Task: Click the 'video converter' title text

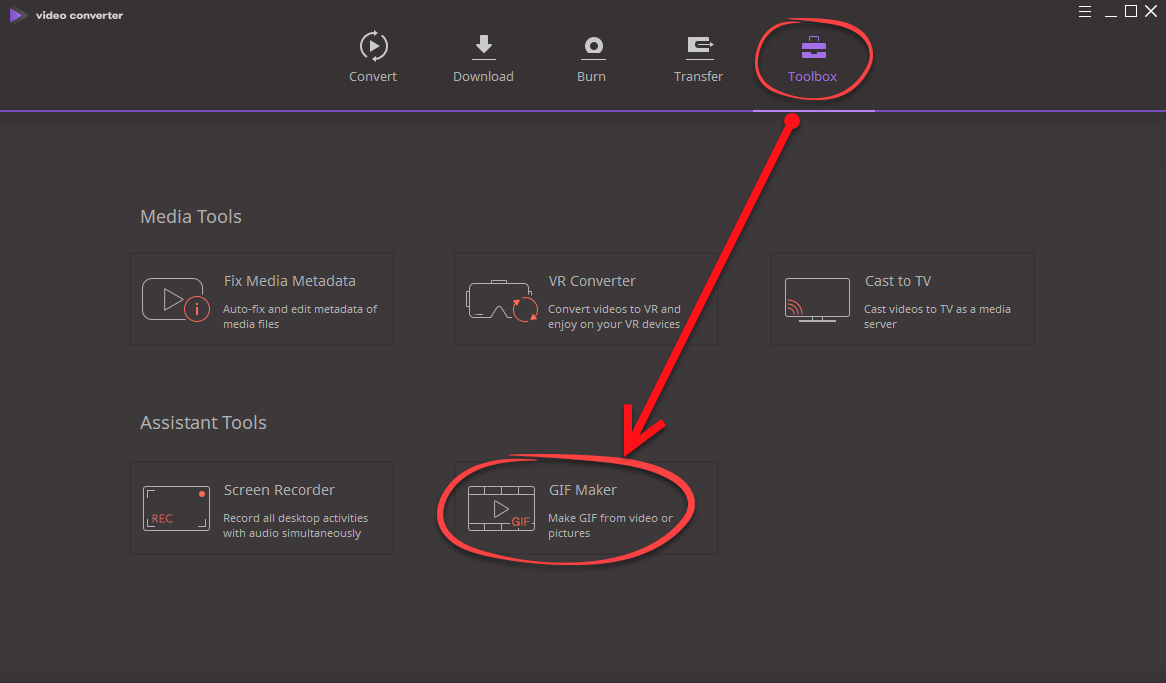Action: [80, 15]
